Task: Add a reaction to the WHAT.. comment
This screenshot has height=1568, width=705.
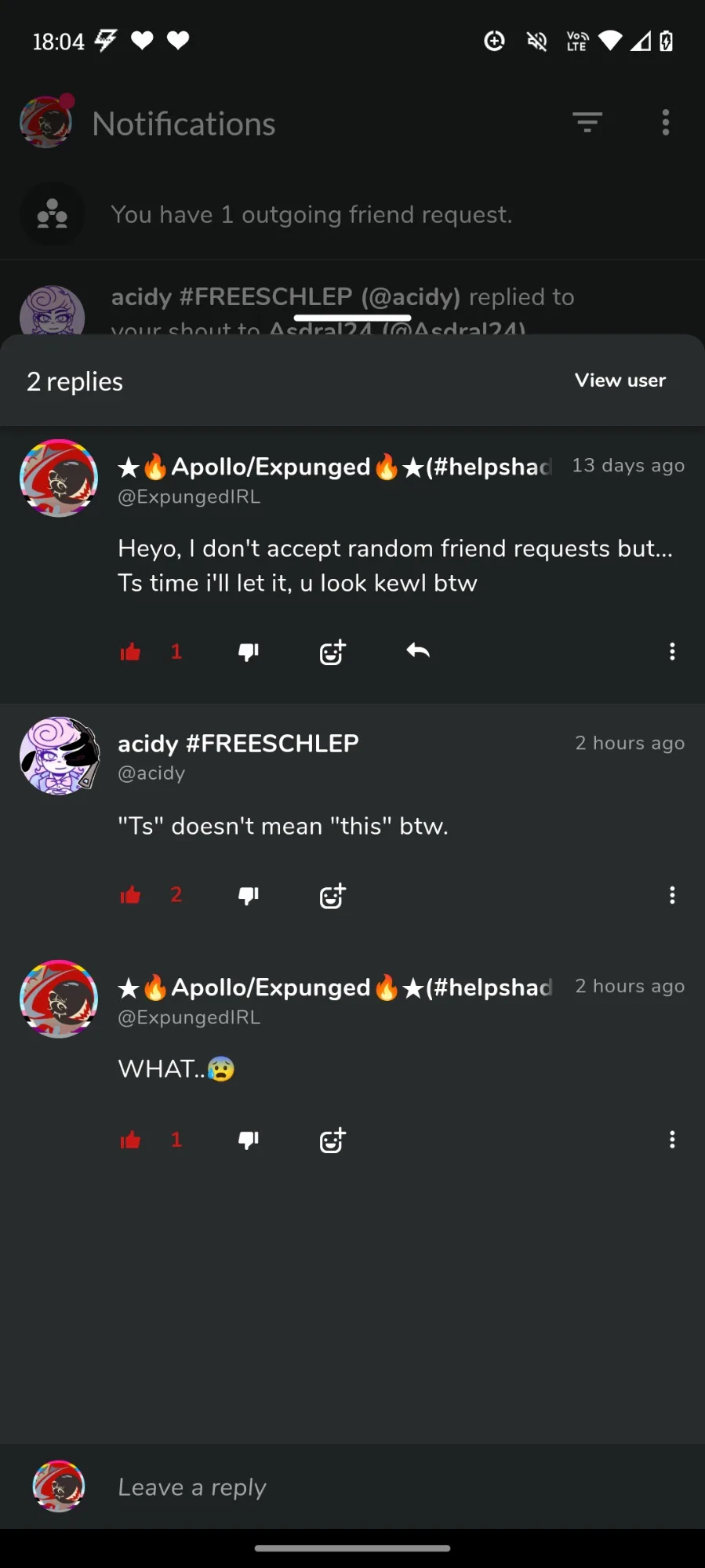Action: [x=333, y=1140]
